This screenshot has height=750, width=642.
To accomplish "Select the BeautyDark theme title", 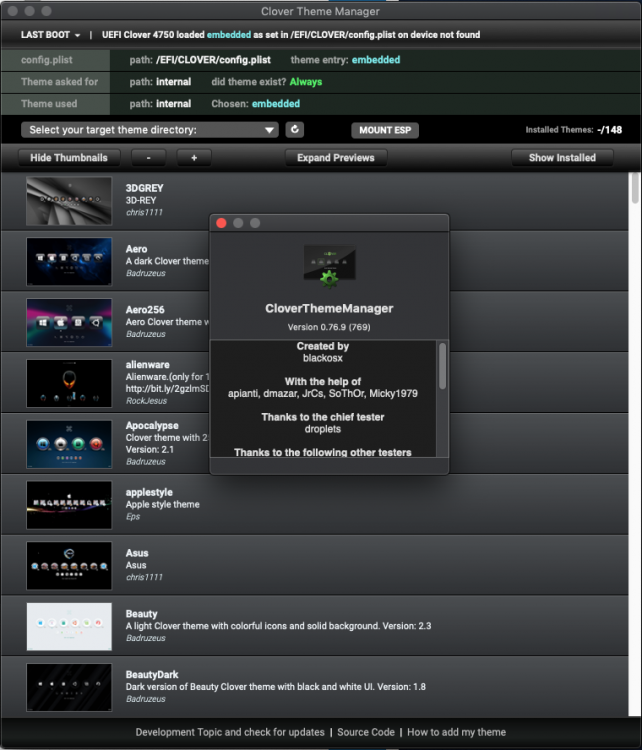I will point(152,674).
